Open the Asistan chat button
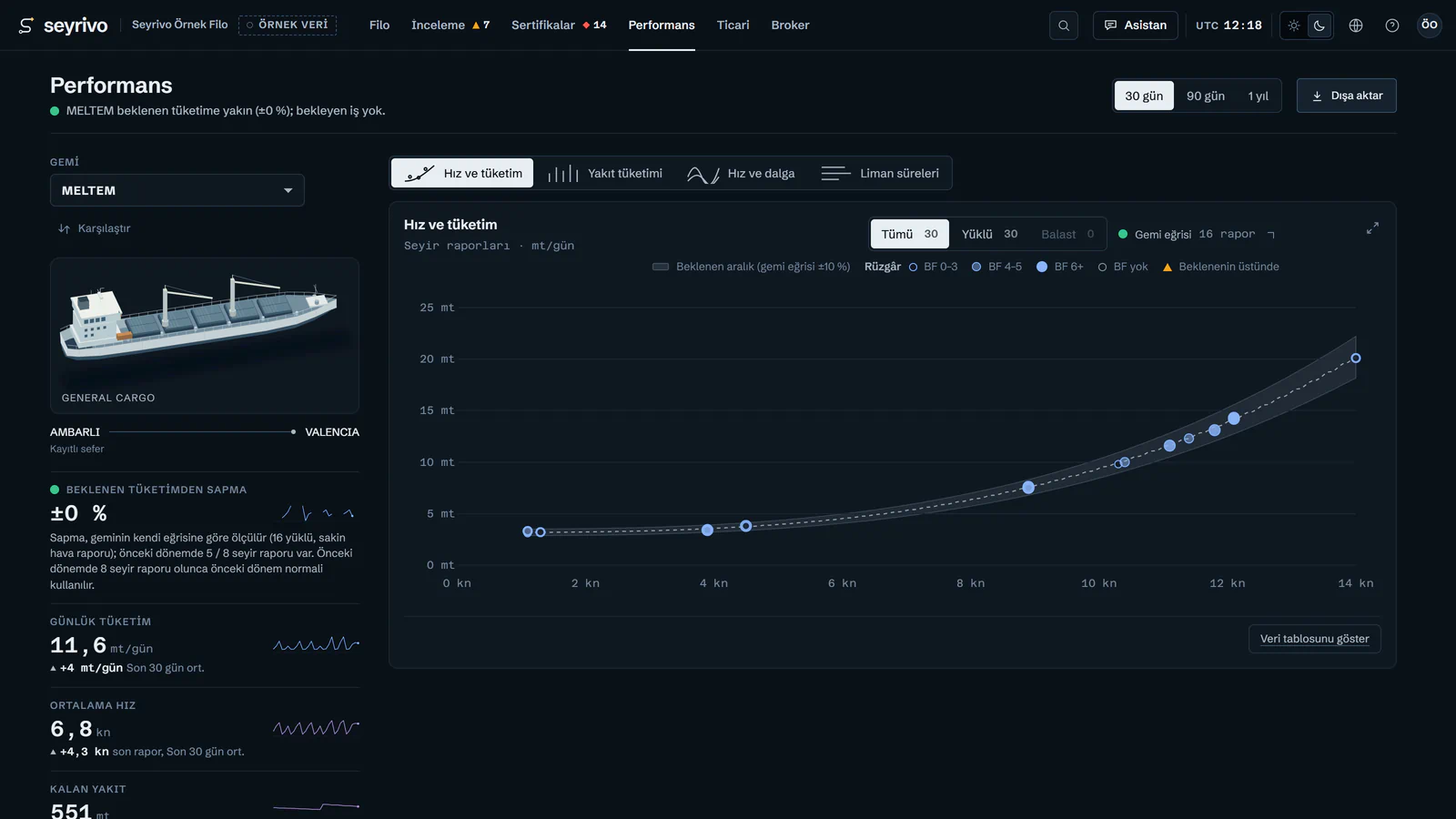The image size is (1456, 819). tap(1136, 25)
